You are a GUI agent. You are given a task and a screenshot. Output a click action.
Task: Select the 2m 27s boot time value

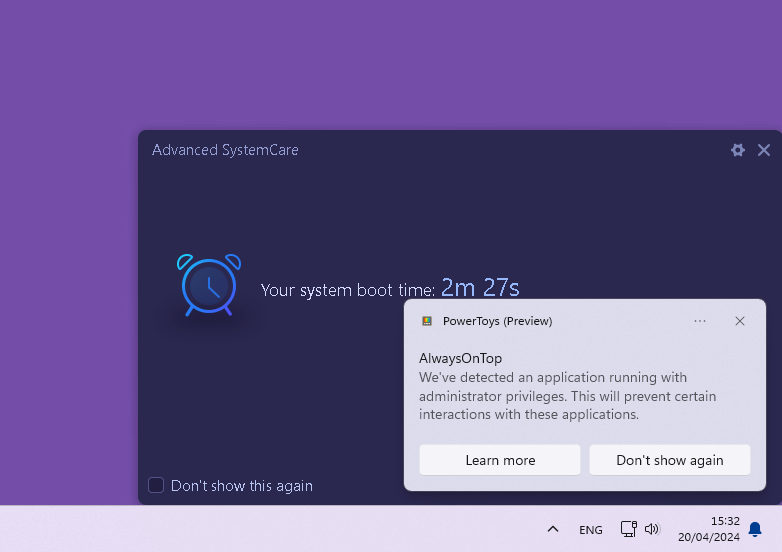[480, 288]
